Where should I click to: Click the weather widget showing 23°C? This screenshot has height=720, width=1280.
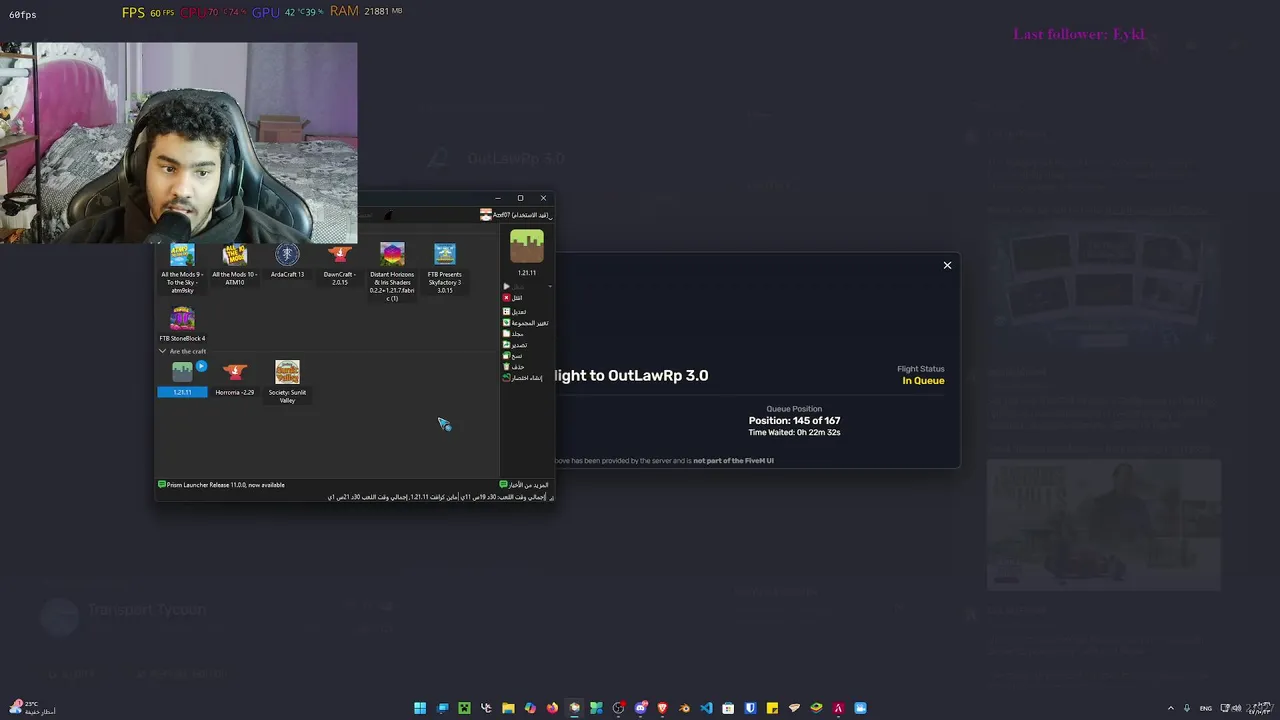point(31,708)
